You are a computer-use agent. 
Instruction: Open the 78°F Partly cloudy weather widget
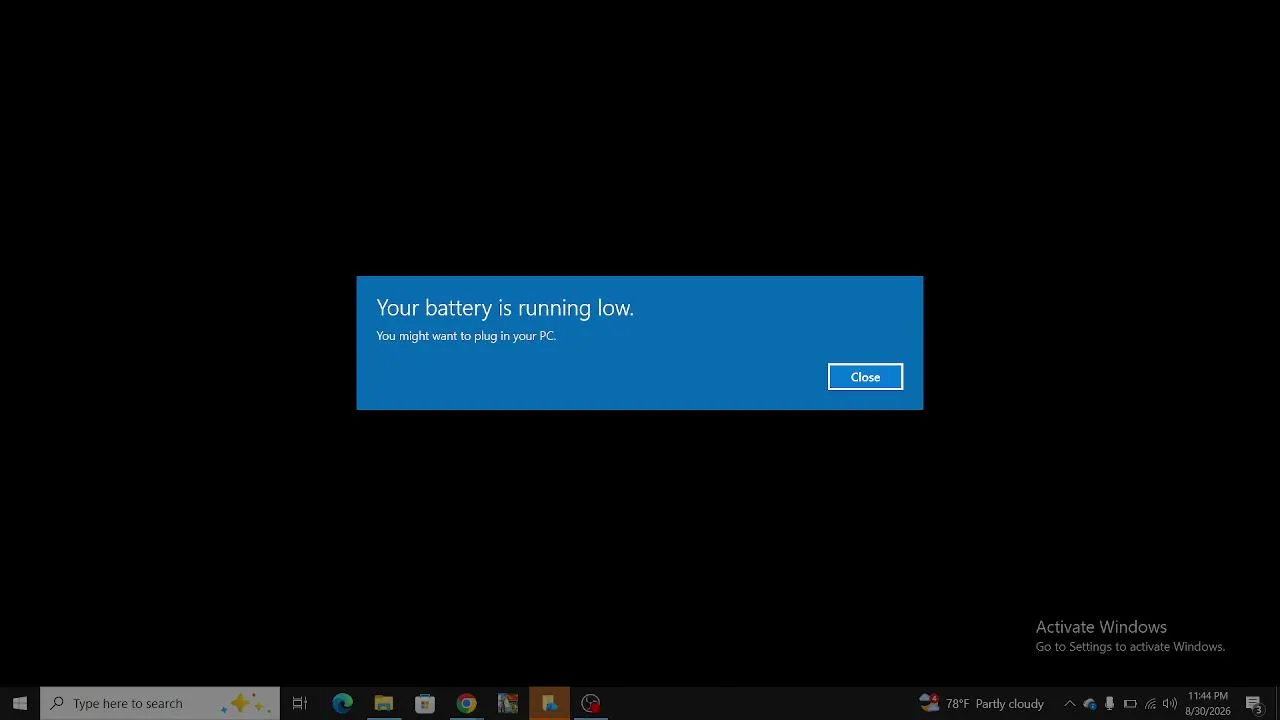pos(981,703)
